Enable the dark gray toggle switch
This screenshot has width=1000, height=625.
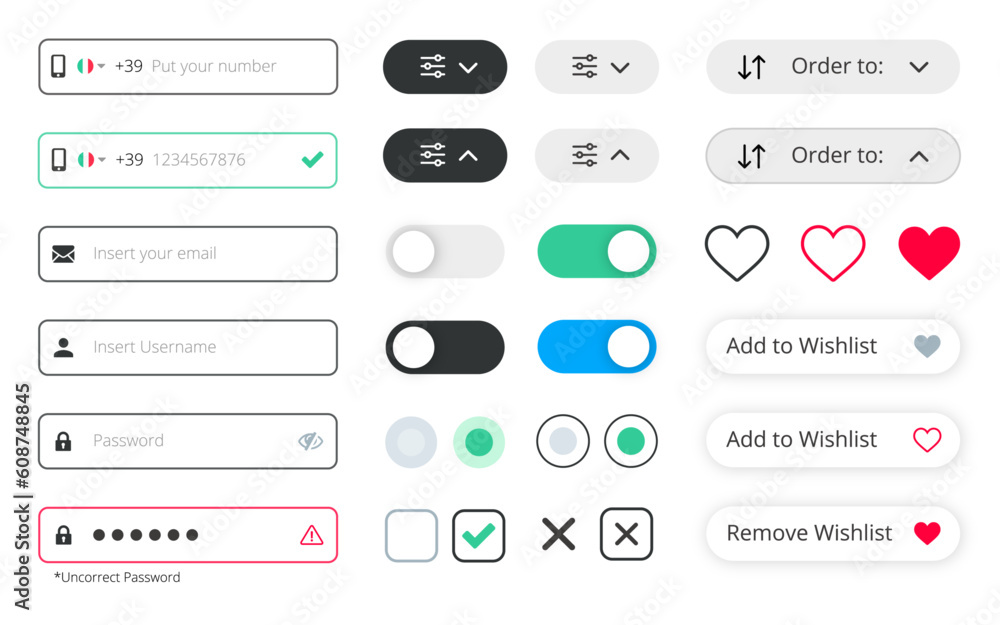(445, 347)
